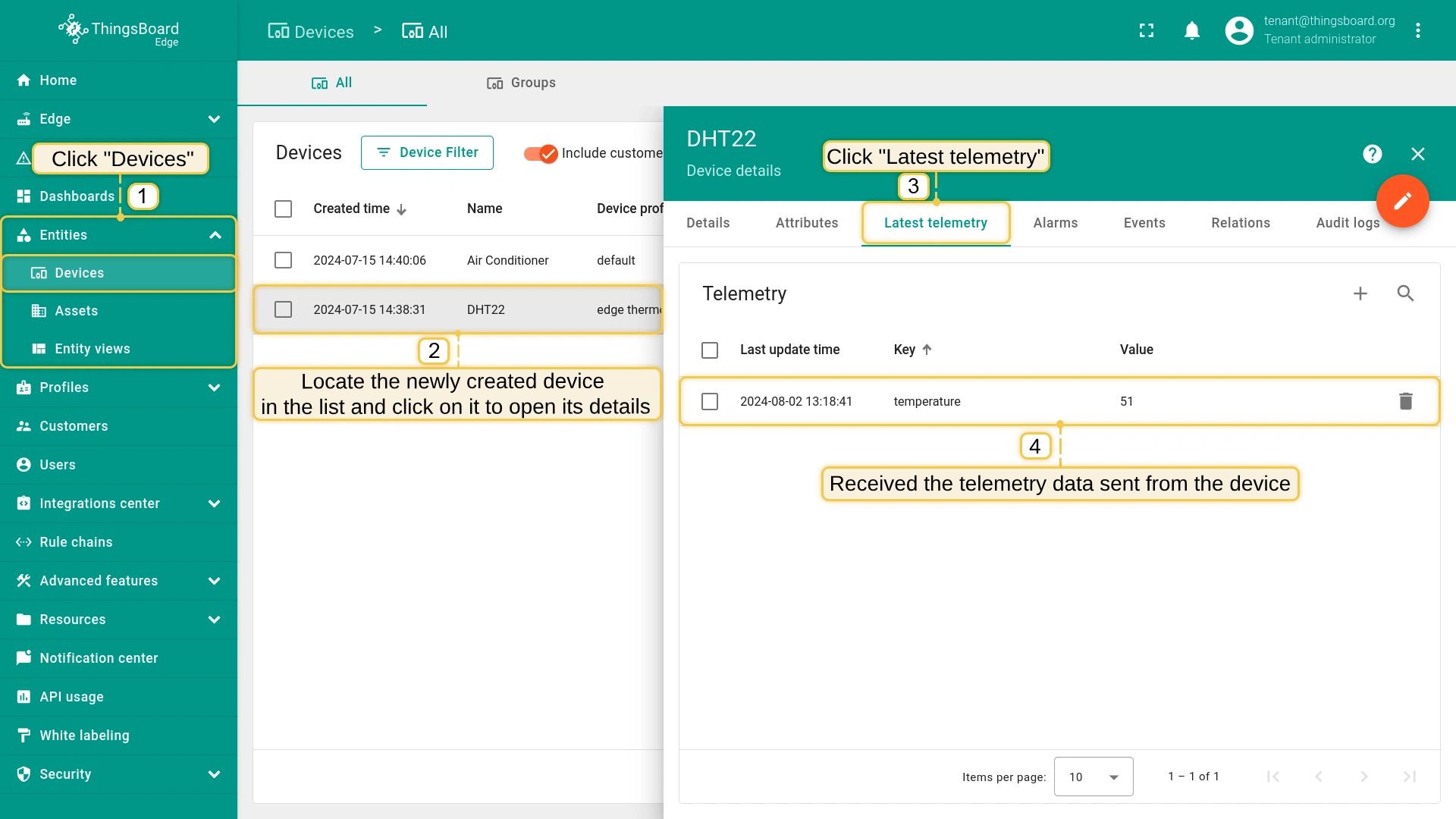Open Rule chains in the sidebar

(x=76, y=542)
